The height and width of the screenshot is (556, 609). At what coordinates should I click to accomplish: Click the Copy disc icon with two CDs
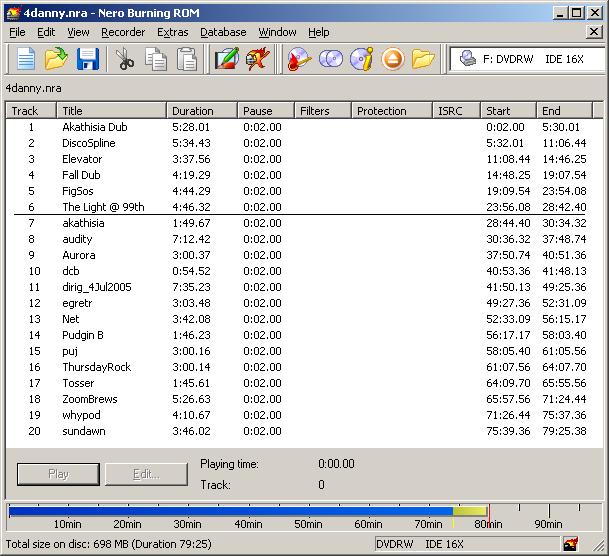tap(330, 59)
